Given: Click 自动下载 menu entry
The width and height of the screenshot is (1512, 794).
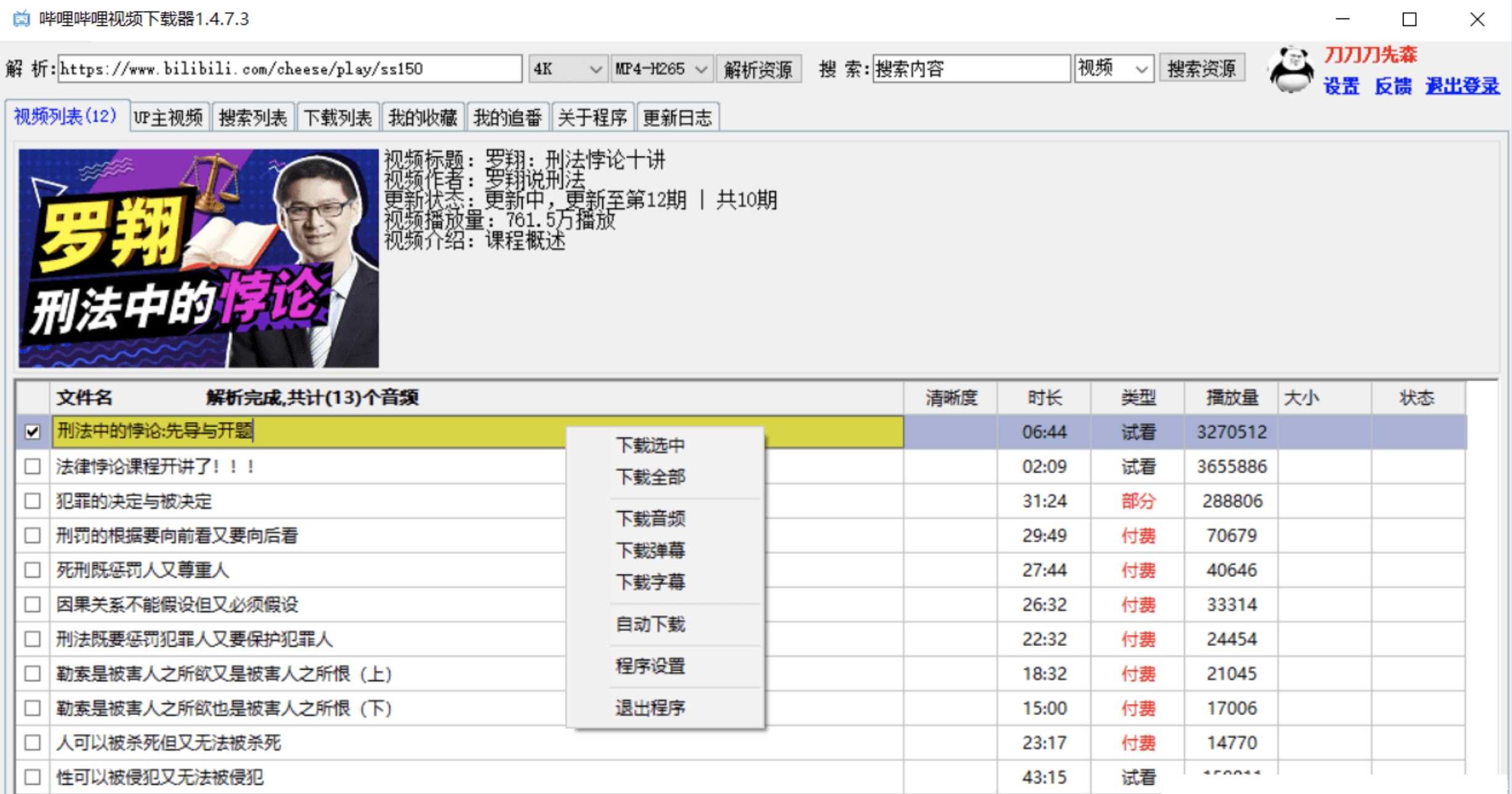Looking at the screenshot, I should (650, 624).
